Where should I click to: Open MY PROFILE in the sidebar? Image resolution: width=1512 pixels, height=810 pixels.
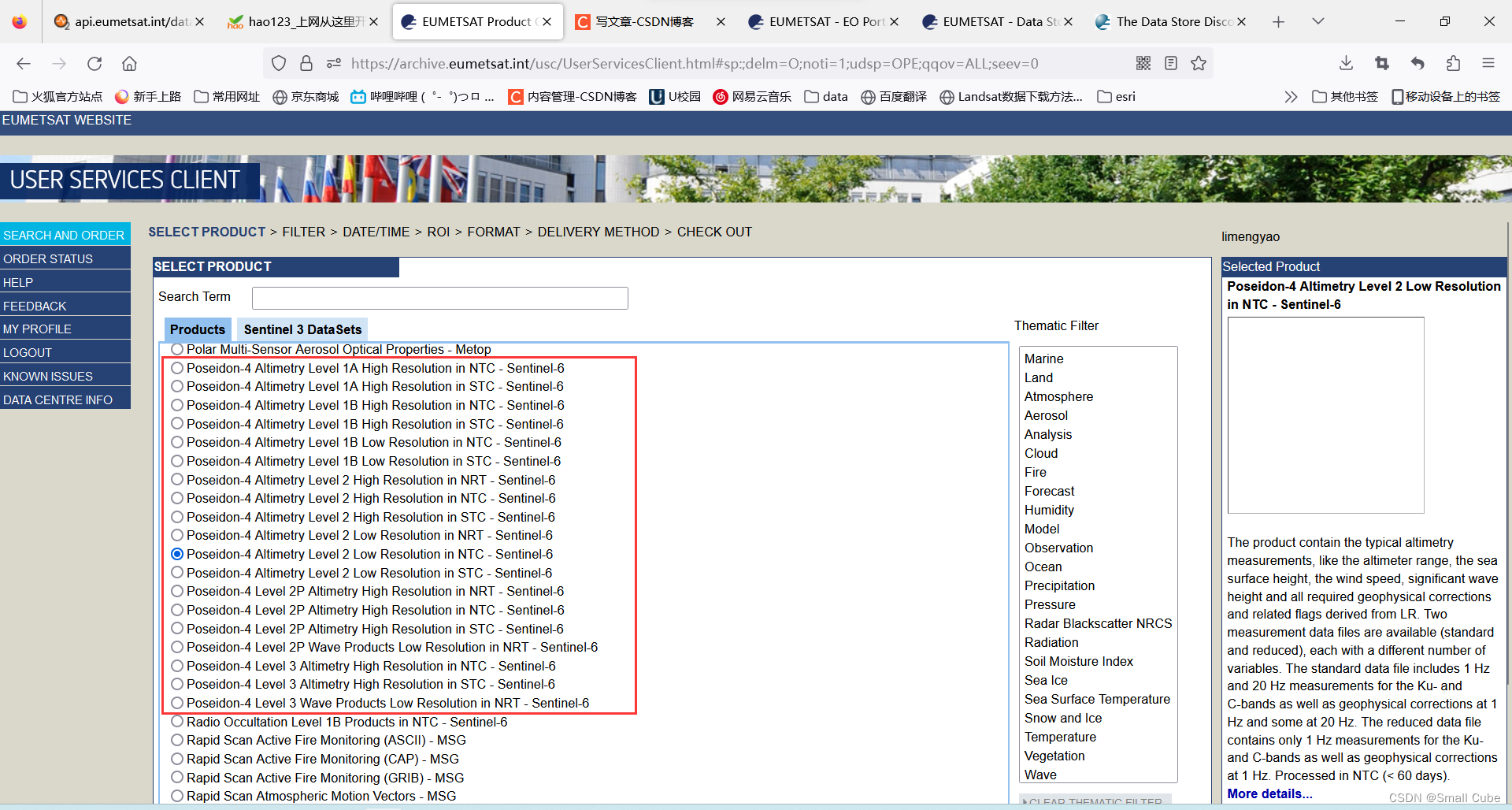pyautogui.click(x=65, y=329)
